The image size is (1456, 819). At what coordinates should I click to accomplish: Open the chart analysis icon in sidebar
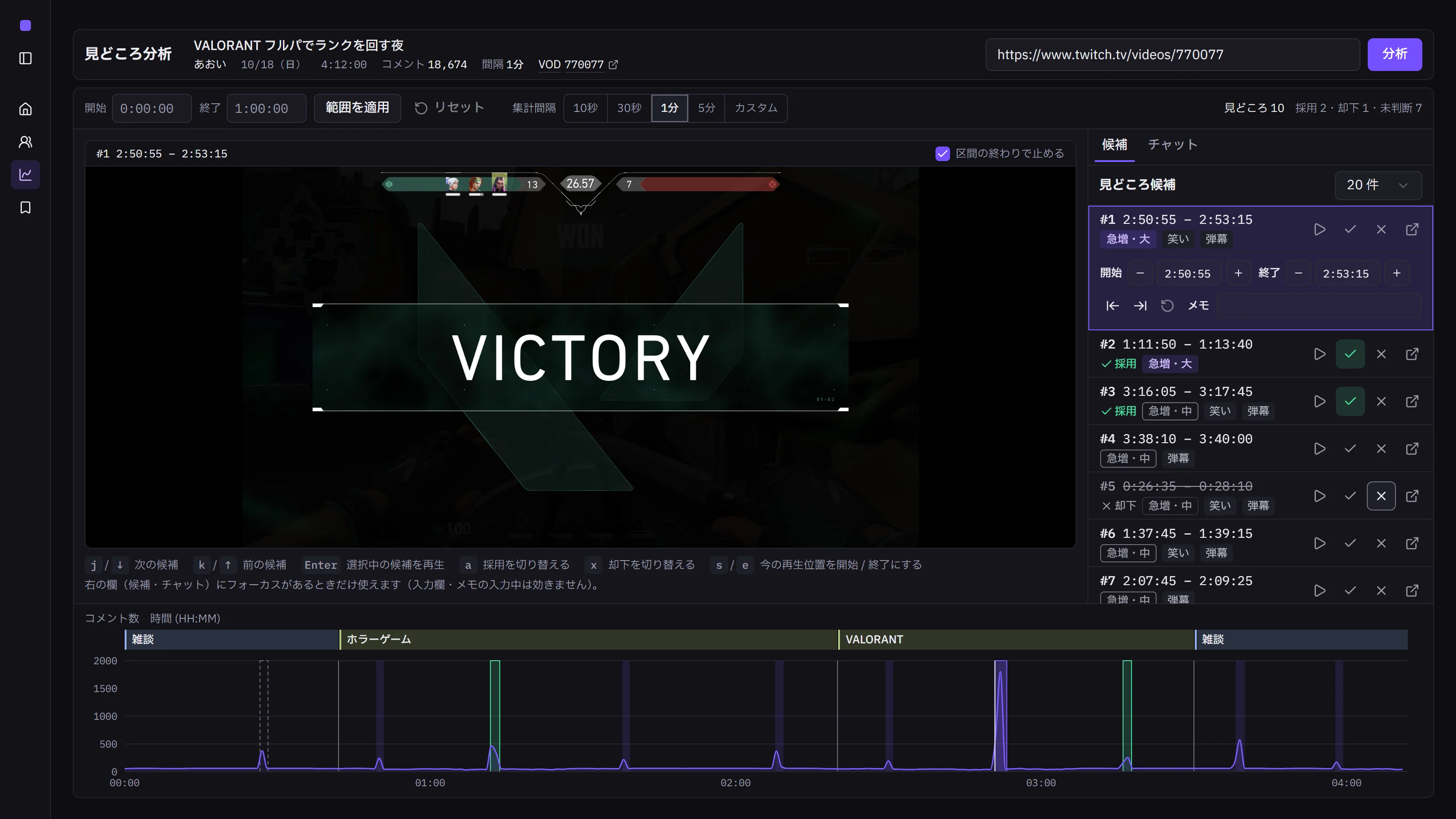coord(25,175)
